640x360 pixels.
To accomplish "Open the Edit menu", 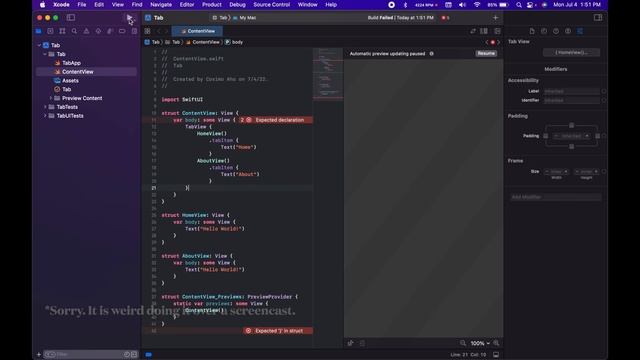I will (x=99, y=4).
